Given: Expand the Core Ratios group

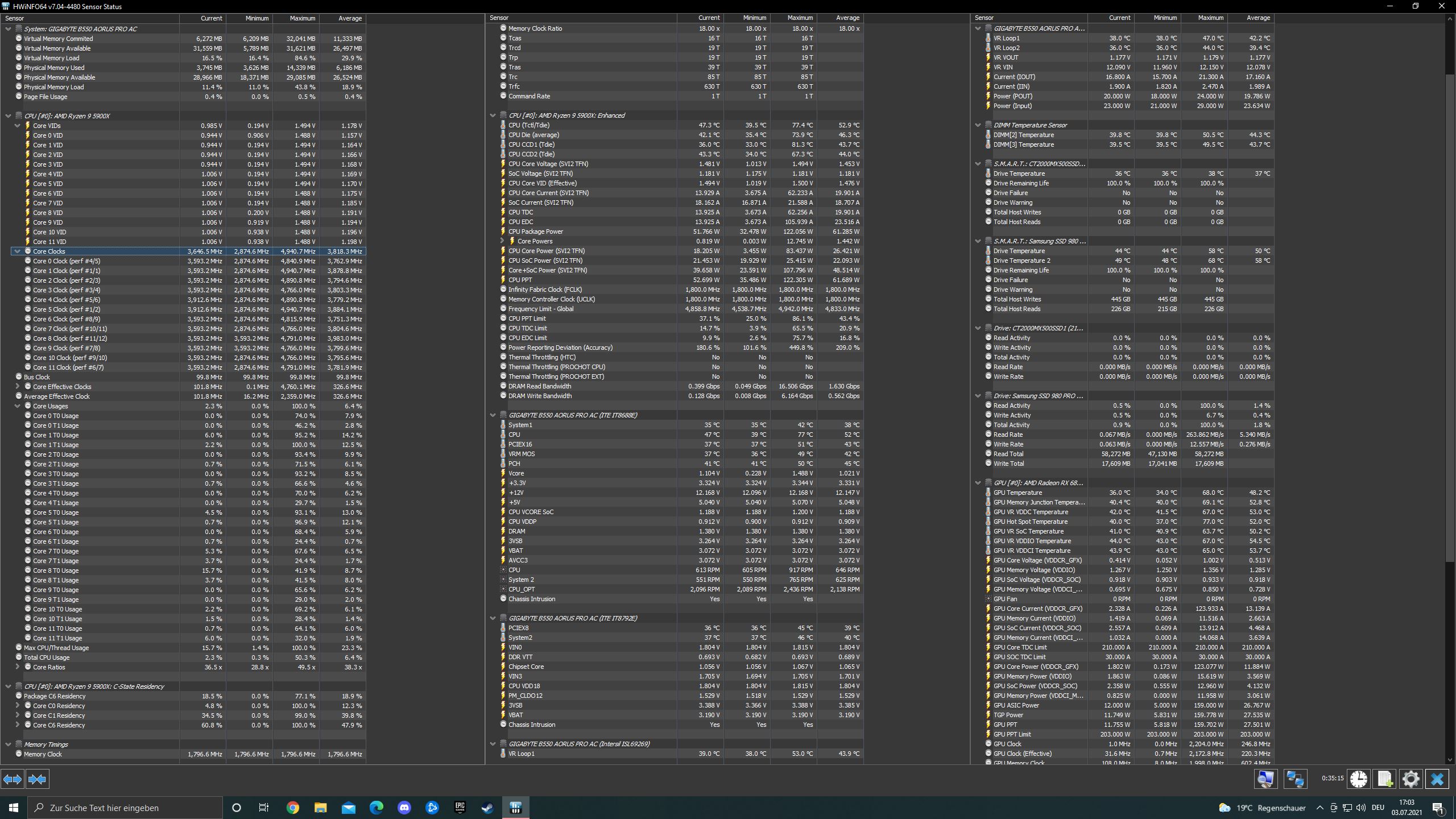Looking at the screenshot, I should pos(18,667).
